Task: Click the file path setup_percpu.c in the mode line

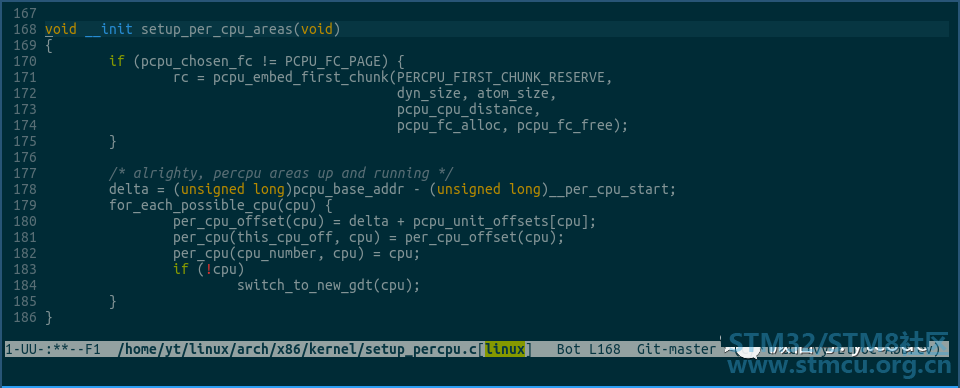Action: pos(298,349)
